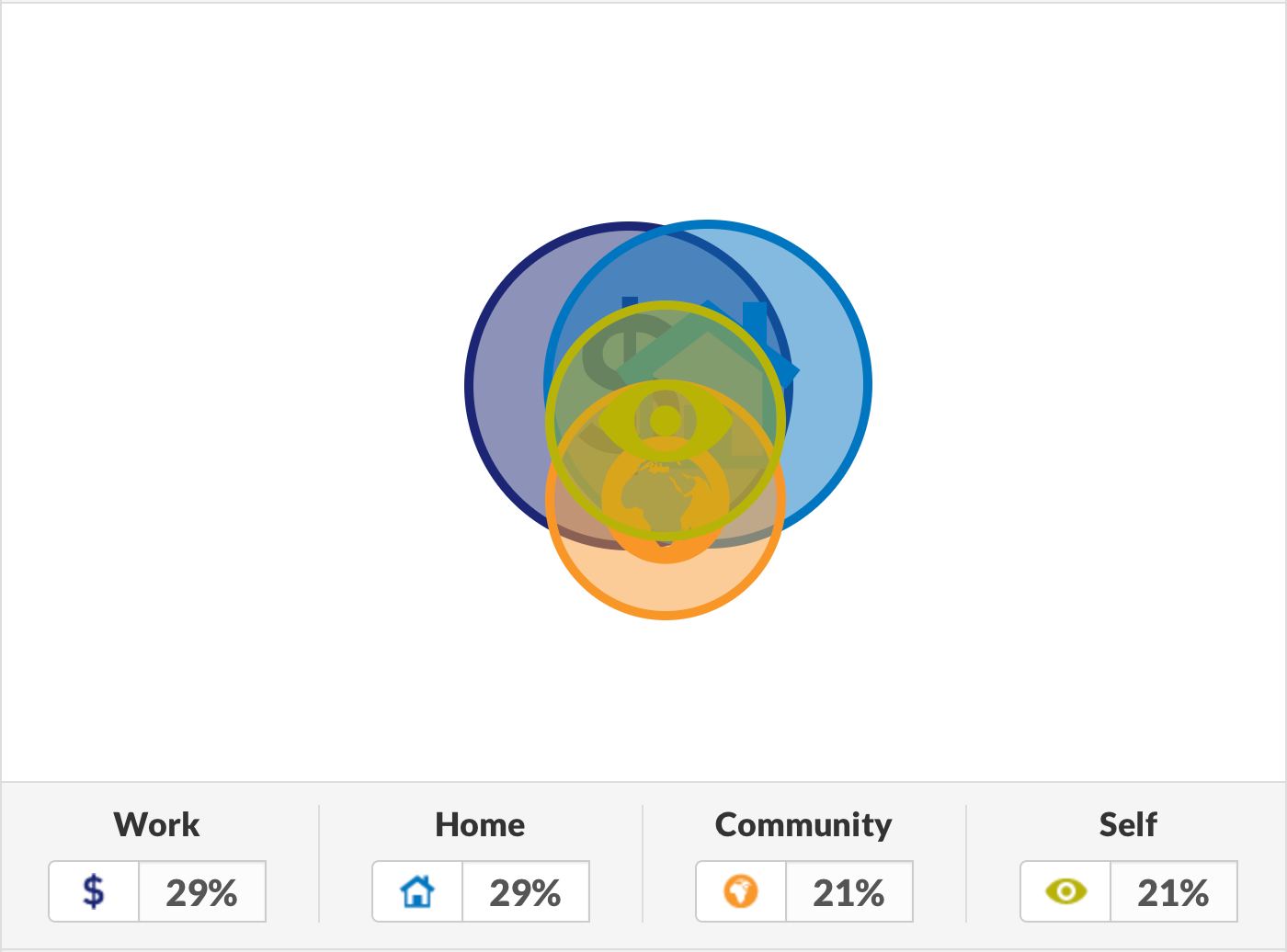Image resolution: width=1287 pixels, height=952 pixels.
Task: Click the Work heading label
Action: click(156, 824)
